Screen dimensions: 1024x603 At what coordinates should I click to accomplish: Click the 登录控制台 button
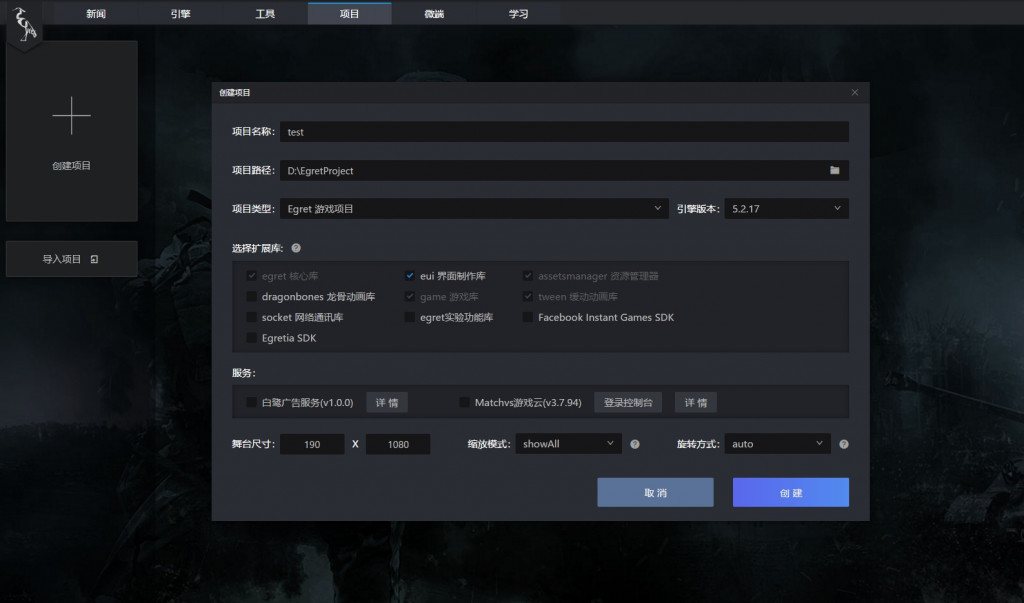[x=628, y=402]
